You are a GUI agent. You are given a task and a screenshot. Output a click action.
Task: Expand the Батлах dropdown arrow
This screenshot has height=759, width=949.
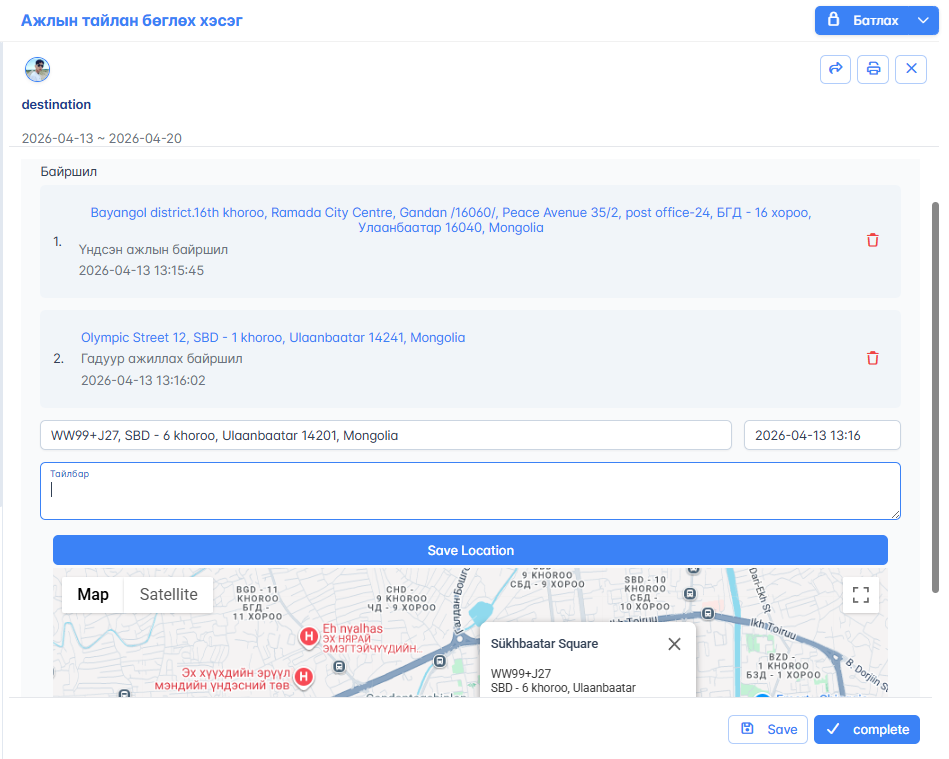[x=924, y=21]
